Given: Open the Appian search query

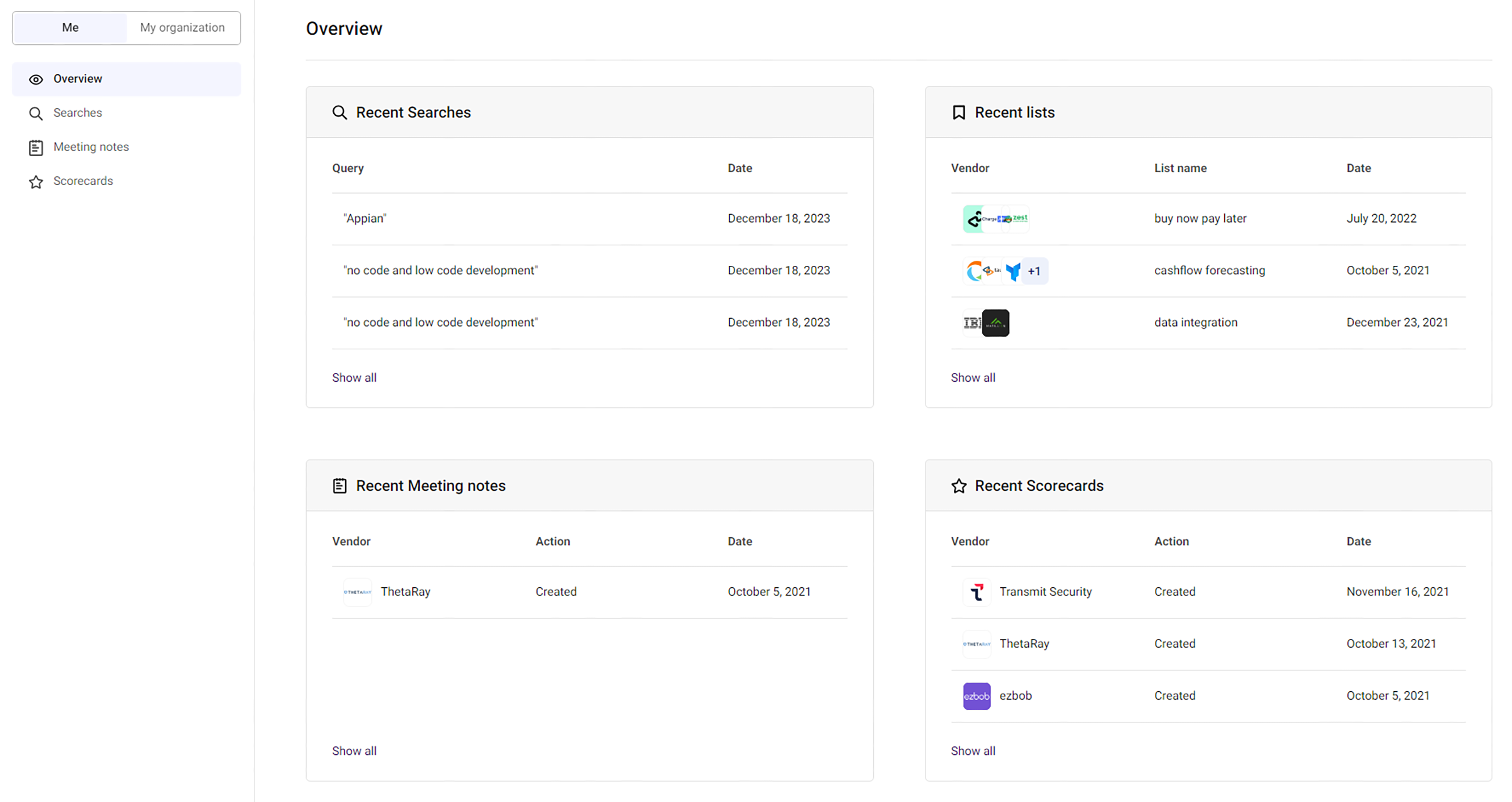Looking at the screenshot, I should (365, 218).
